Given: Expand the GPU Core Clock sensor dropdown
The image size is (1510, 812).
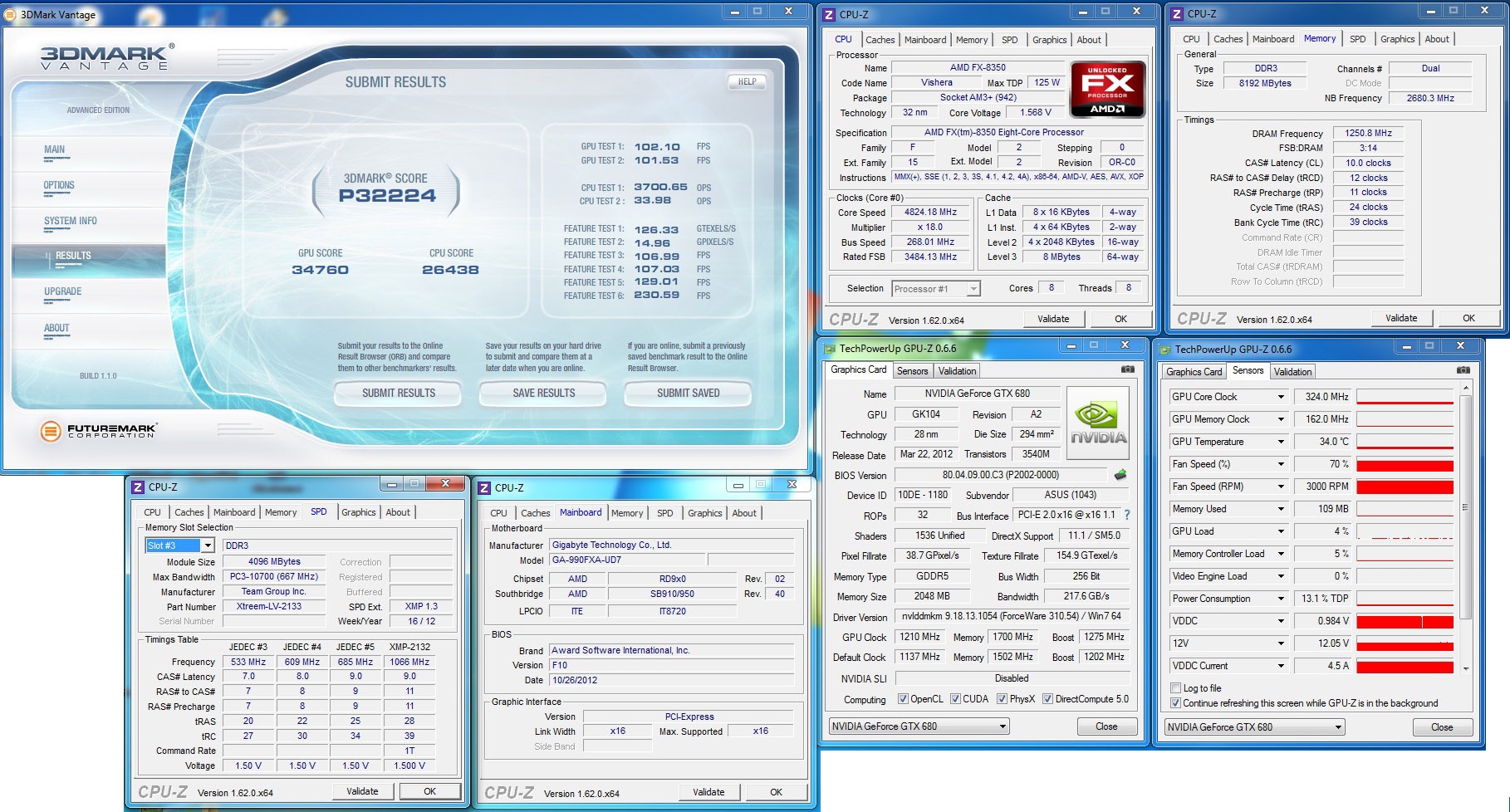Looking at the screenshot, I should point(1281,397).
